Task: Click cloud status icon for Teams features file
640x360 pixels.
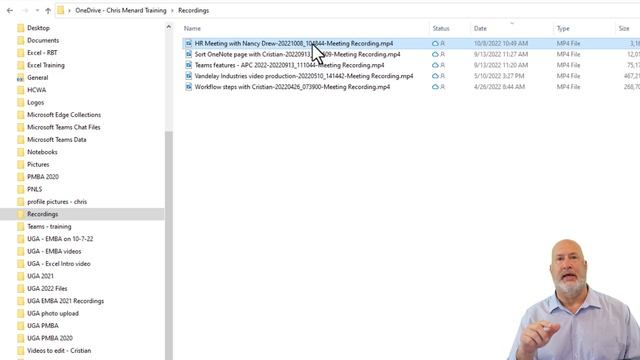Action: [x=435, y=65]
